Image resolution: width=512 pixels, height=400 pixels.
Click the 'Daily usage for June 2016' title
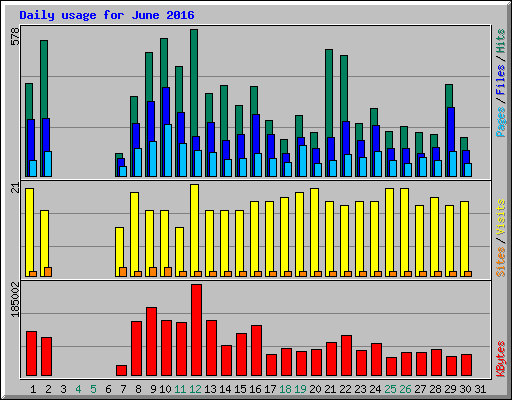tap(107, 15)
